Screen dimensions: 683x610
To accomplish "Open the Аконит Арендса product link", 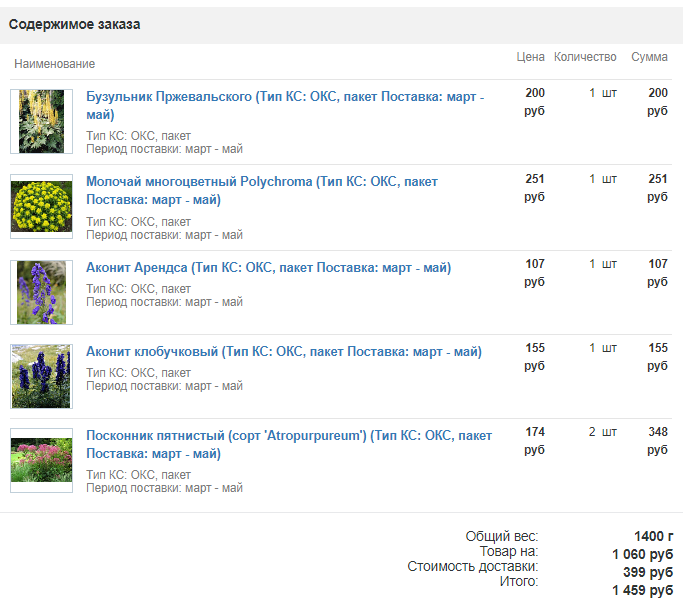I will pos(268,268).
